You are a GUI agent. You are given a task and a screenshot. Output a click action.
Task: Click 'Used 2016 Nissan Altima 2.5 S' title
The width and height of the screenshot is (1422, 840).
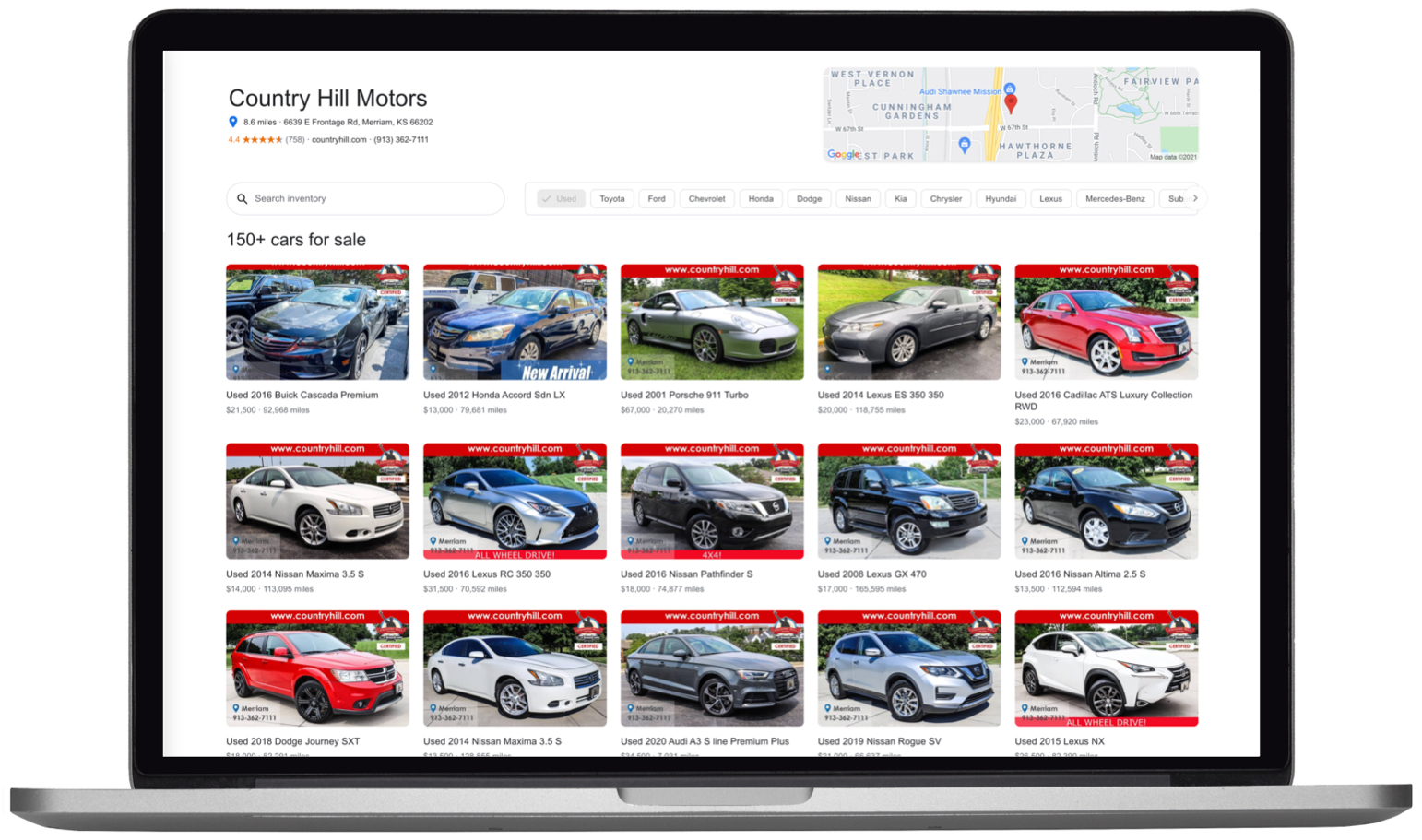(1080, 574)
